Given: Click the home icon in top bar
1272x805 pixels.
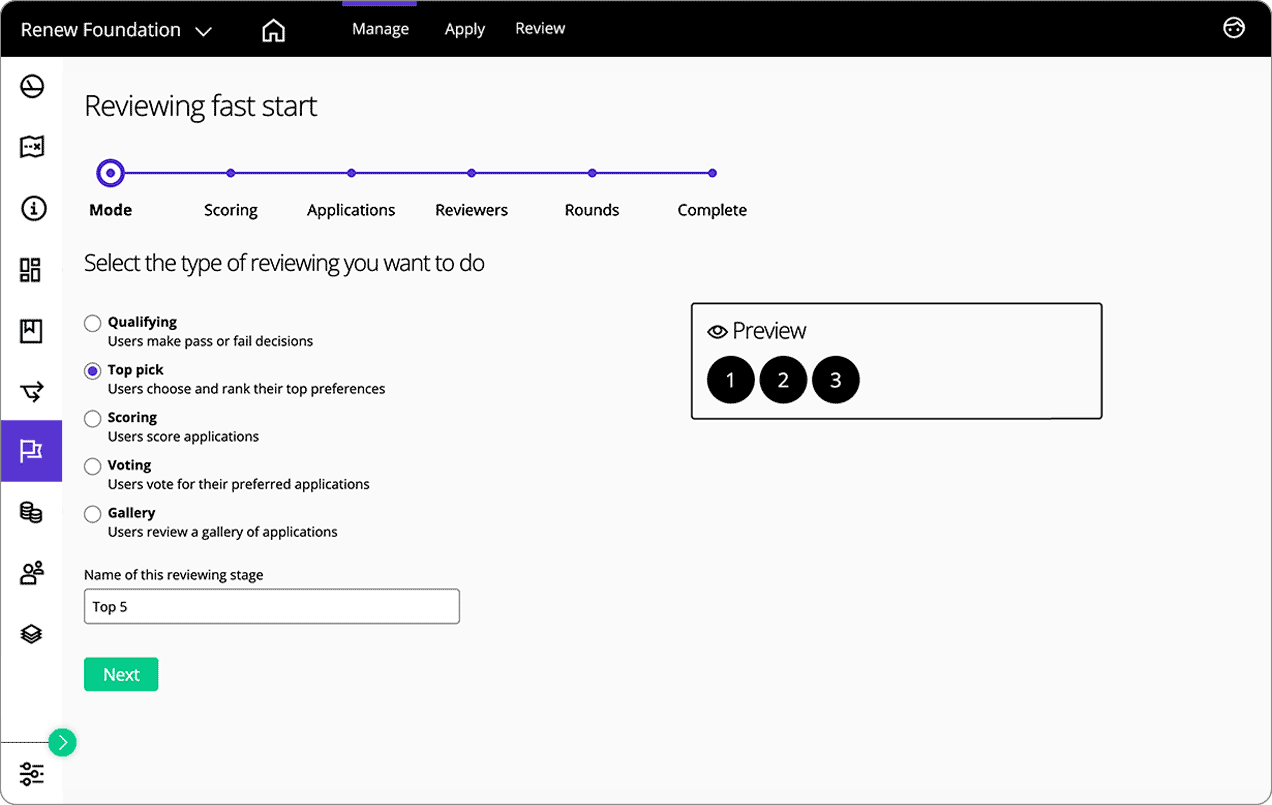Looking at the screenshot, I should pyautogui.click(x=273, y=30).
